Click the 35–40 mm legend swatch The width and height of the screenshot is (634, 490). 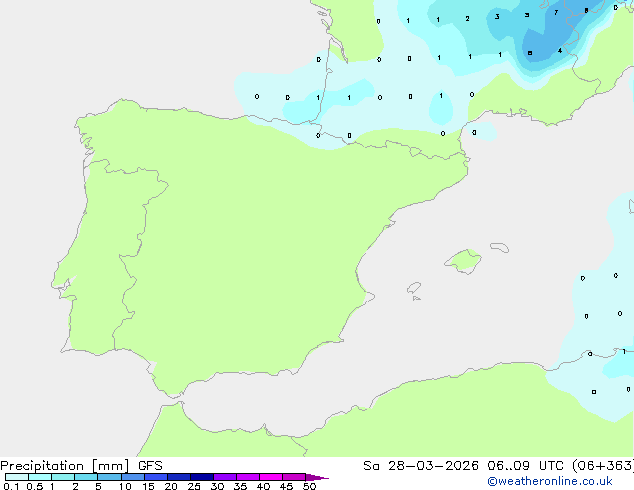click(x=248, y=477)
